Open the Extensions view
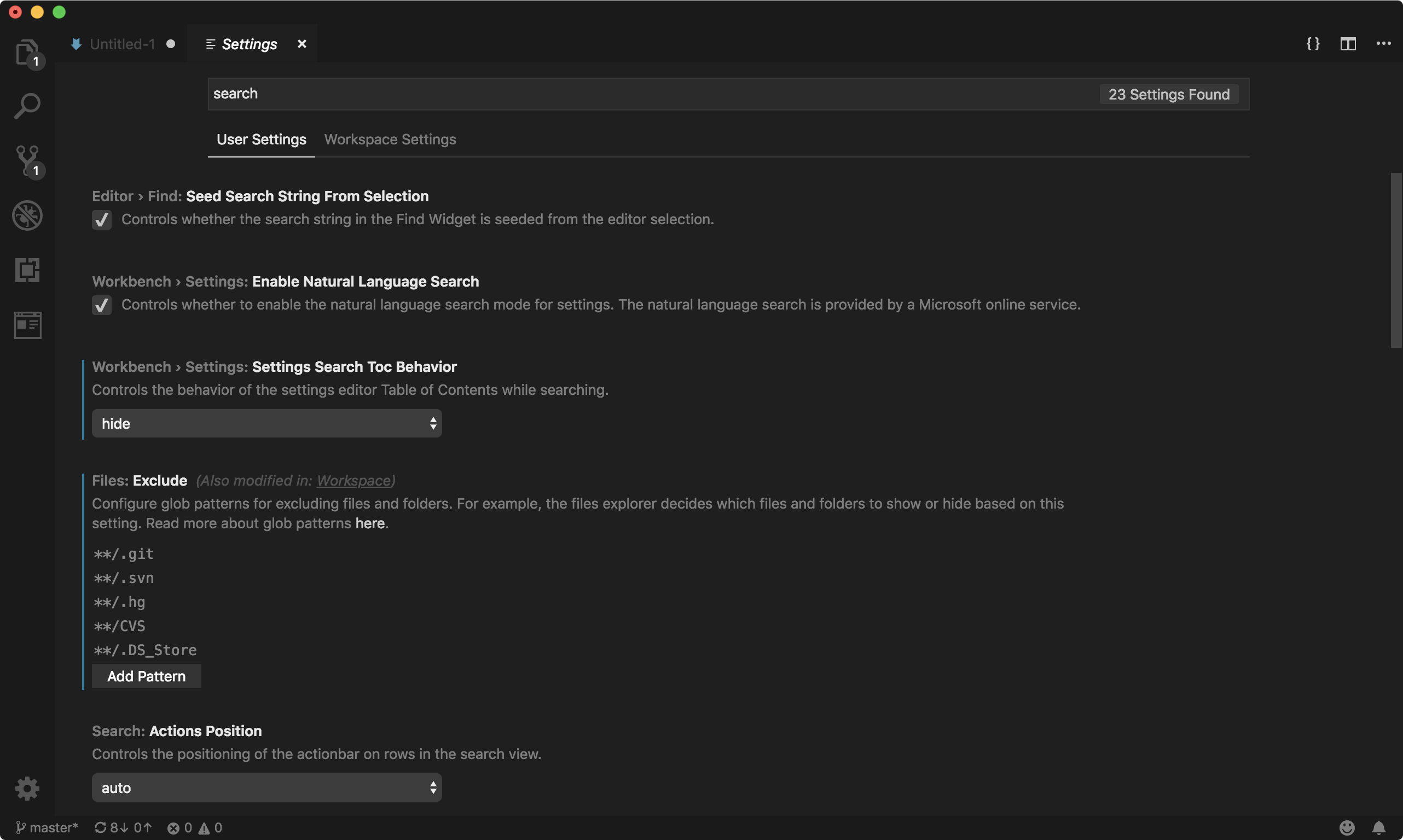The width and height of the screenshot is (1403, 840). (27, 270)
